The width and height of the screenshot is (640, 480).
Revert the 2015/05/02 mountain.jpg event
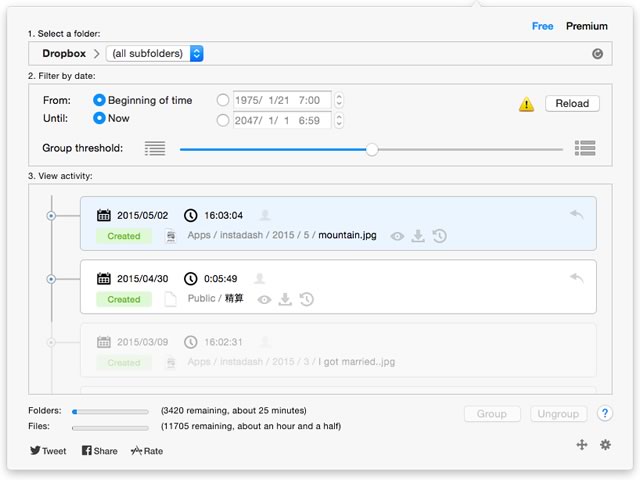tap(577, 214)
